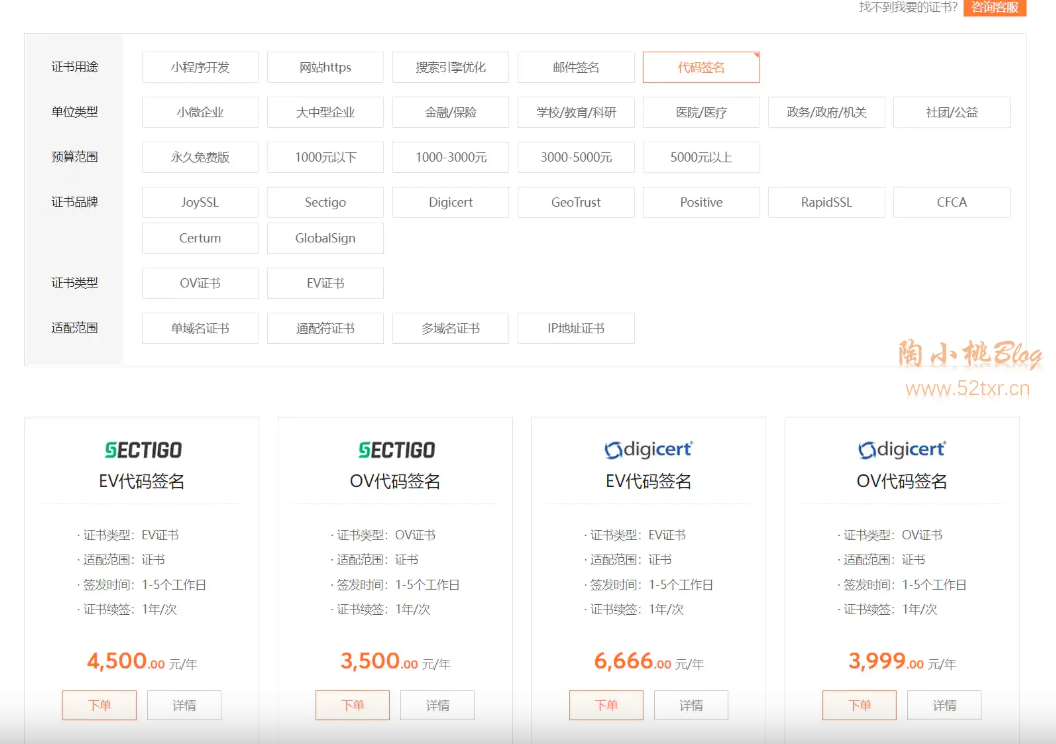The image size is (1056, 744).
Task: Click the Sectigo logo on the OV代码签名 card
Action: coord(396,450)
